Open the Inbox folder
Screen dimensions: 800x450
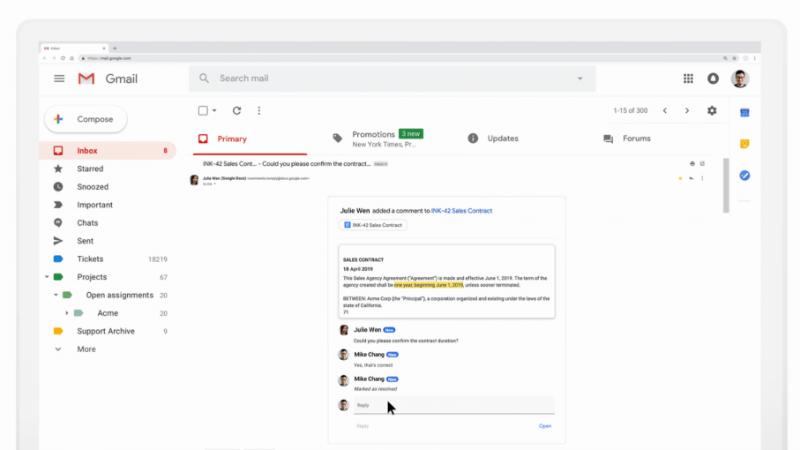[108, 151]
